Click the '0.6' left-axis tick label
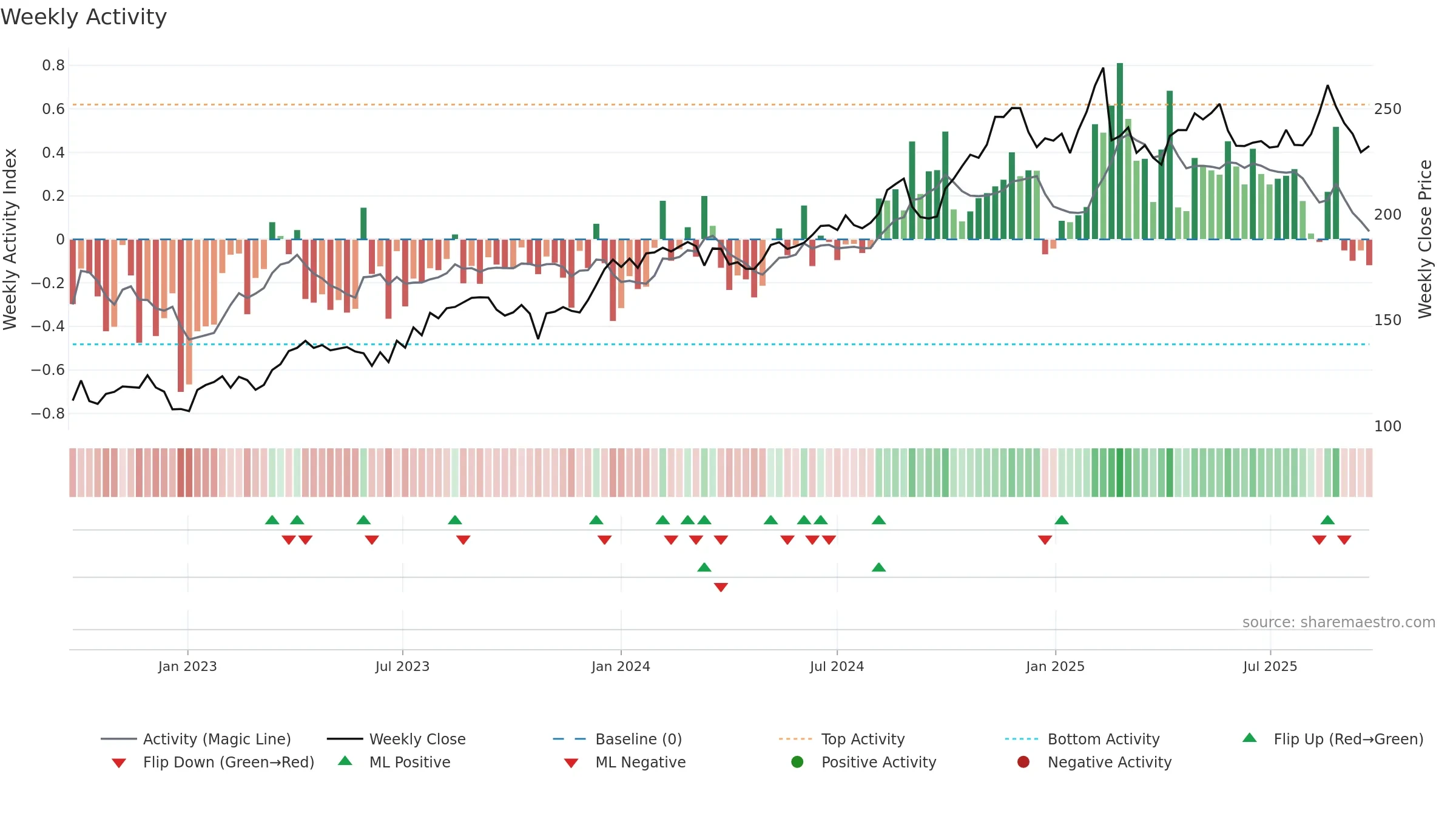The image size is (1456, 819). 53,109
